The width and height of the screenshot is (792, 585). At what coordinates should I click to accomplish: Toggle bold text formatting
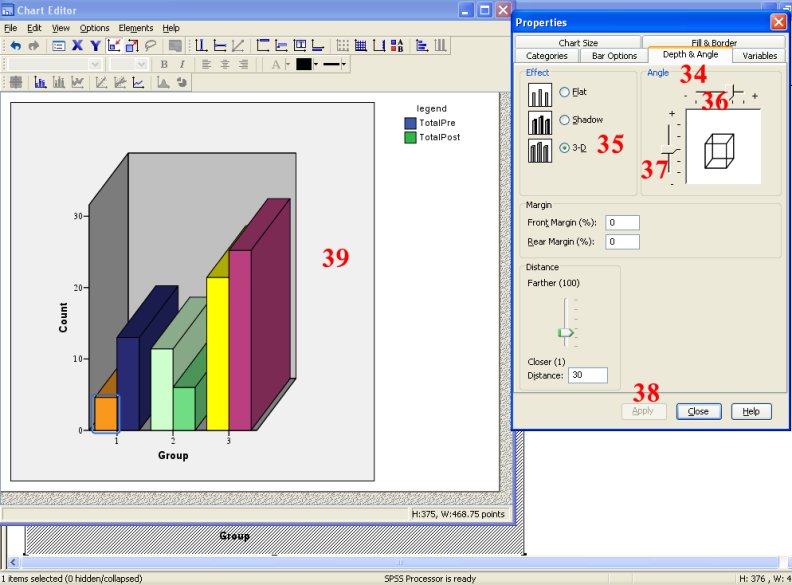coord(164,64)
